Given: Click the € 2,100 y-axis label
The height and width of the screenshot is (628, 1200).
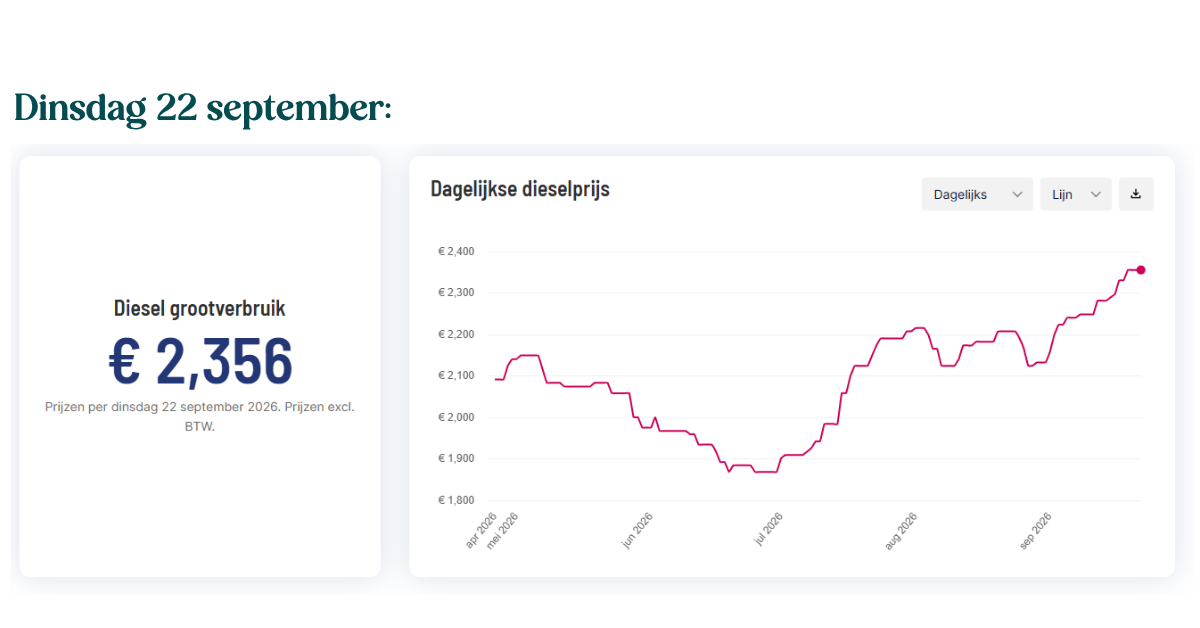Looking at the screenshot, I should coord(456,376).
